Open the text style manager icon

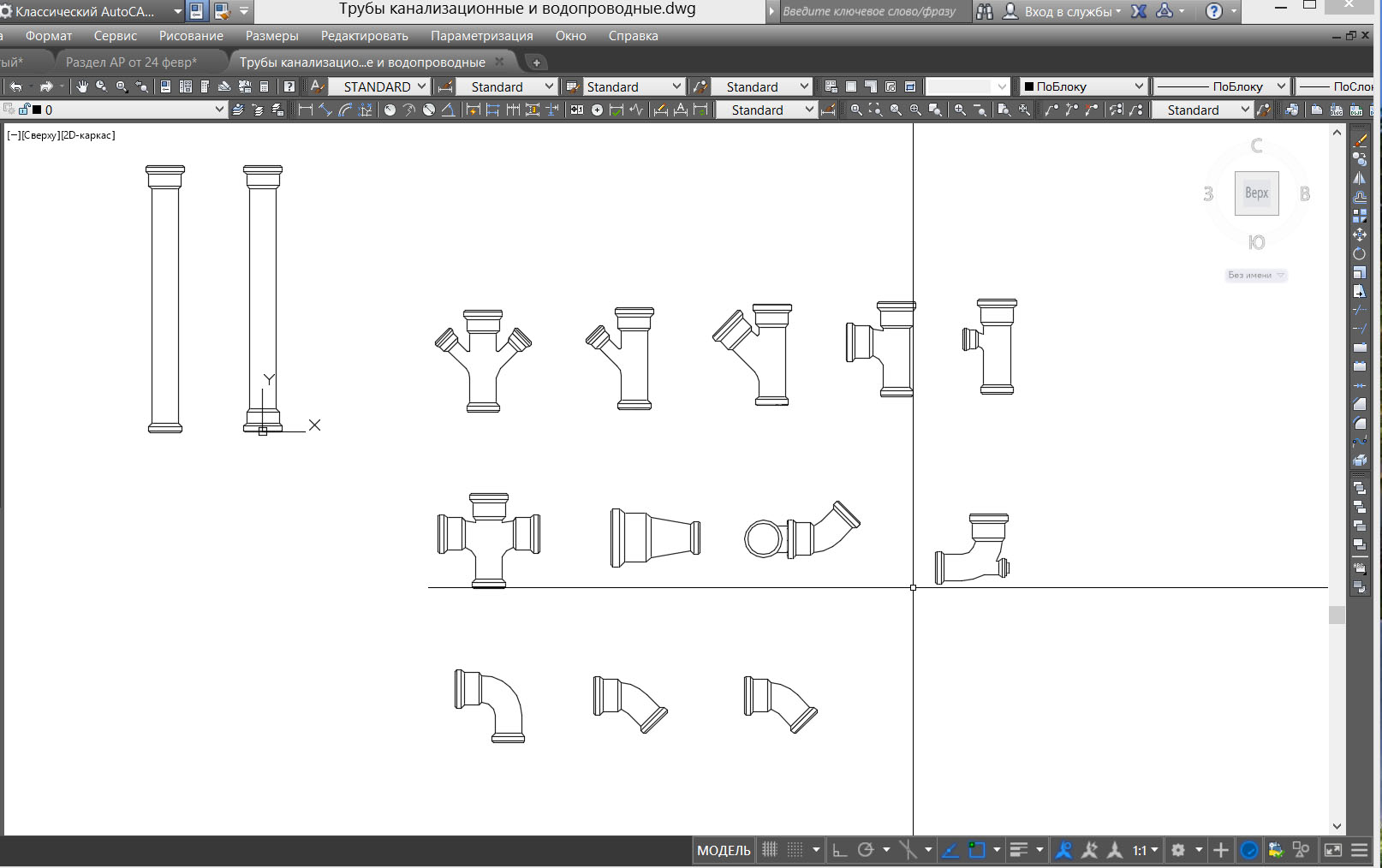coord(317,86)
